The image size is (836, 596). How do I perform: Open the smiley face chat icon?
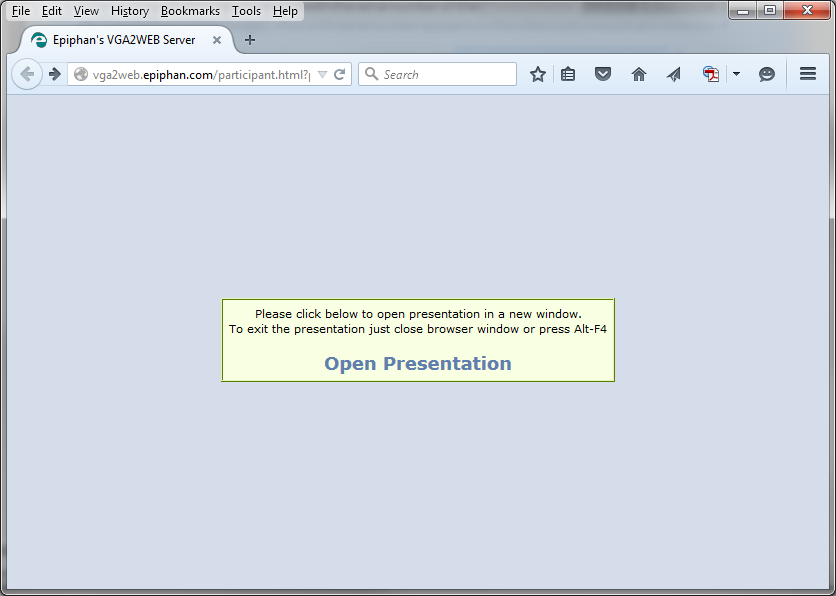click(767, 74)
